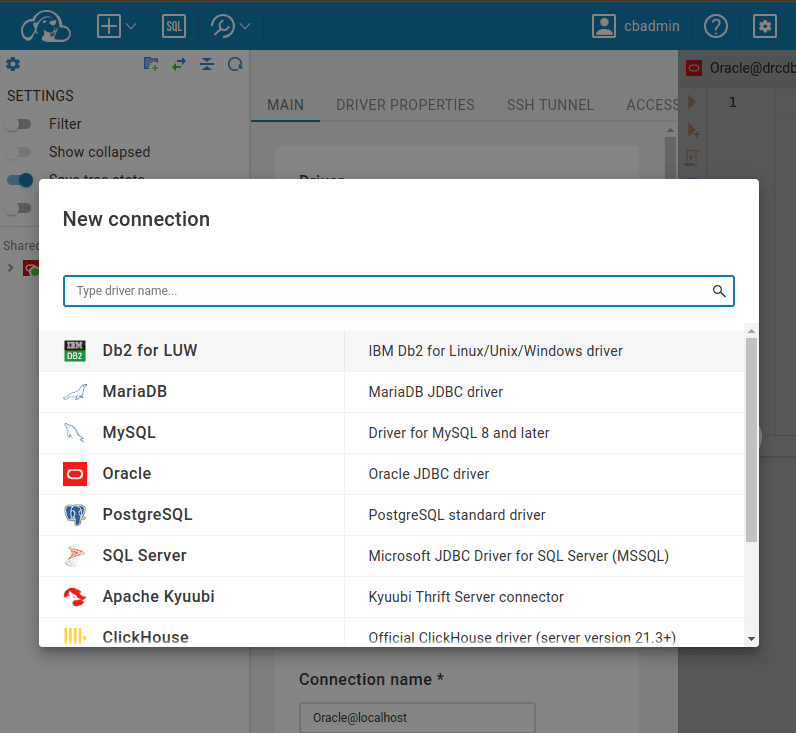
Task: Click the ClickHouse yellow bars icon
Action: click(75, 637)
